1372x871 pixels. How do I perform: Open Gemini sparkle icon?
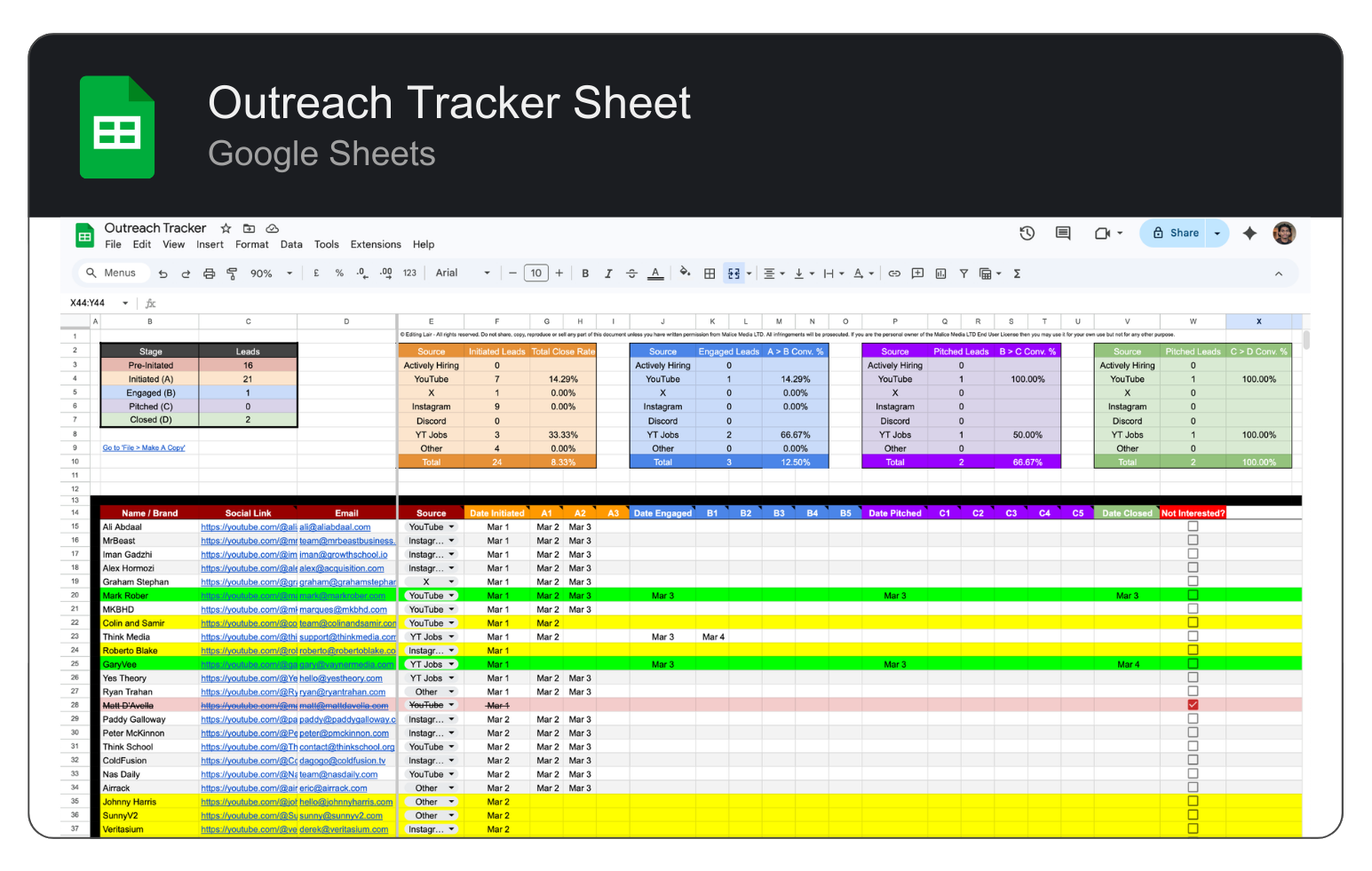[1249, 234]
